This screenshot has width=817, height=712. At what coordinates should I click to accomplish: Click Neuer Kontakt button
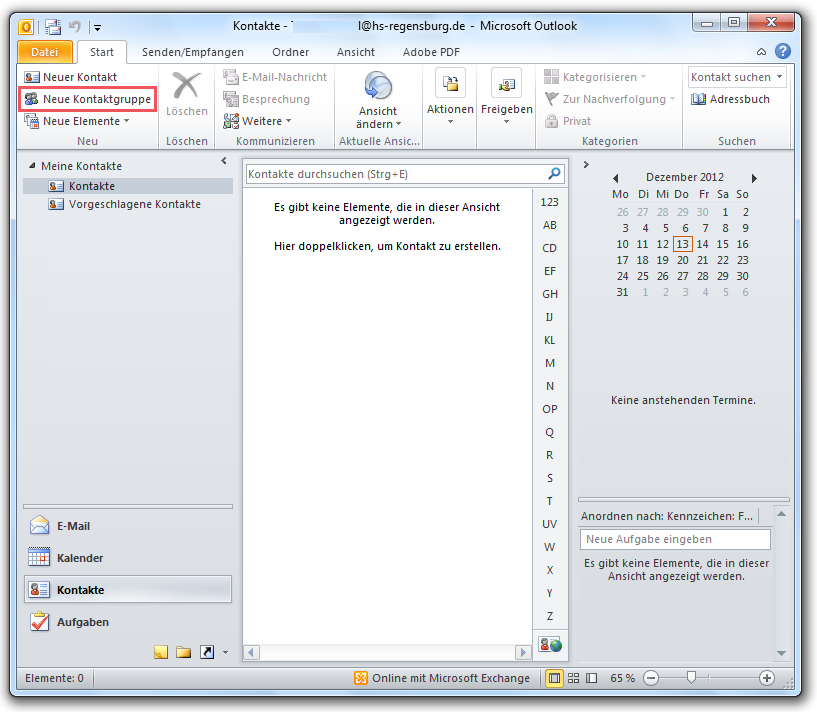click(x=71, y=77)
